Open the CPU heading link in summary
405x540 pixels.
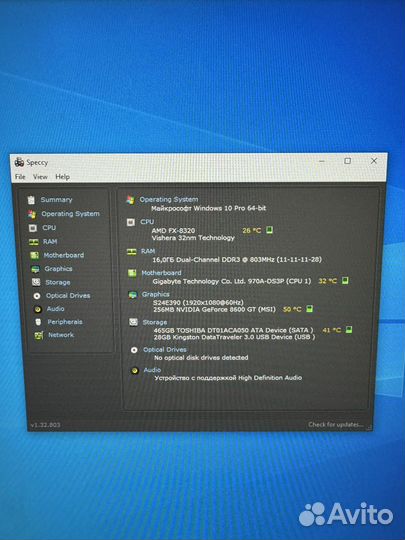(x=147, y=222)
